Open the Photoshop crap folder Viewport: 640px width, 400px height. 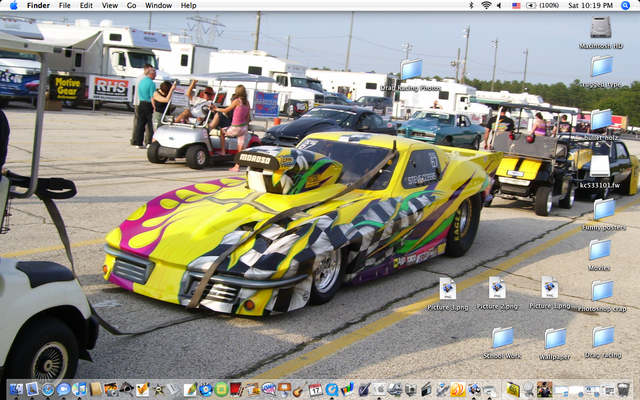click(601, 290)
